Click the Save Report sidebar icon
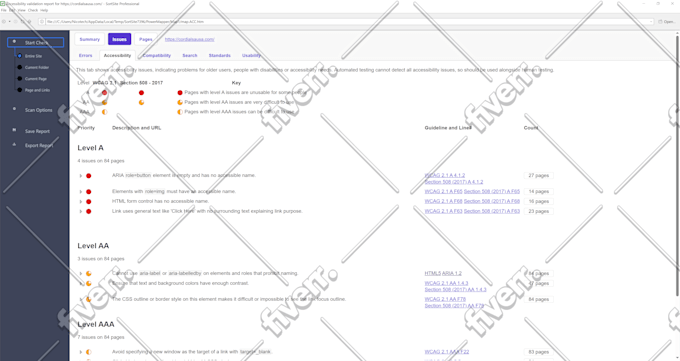 click(14, 130)
